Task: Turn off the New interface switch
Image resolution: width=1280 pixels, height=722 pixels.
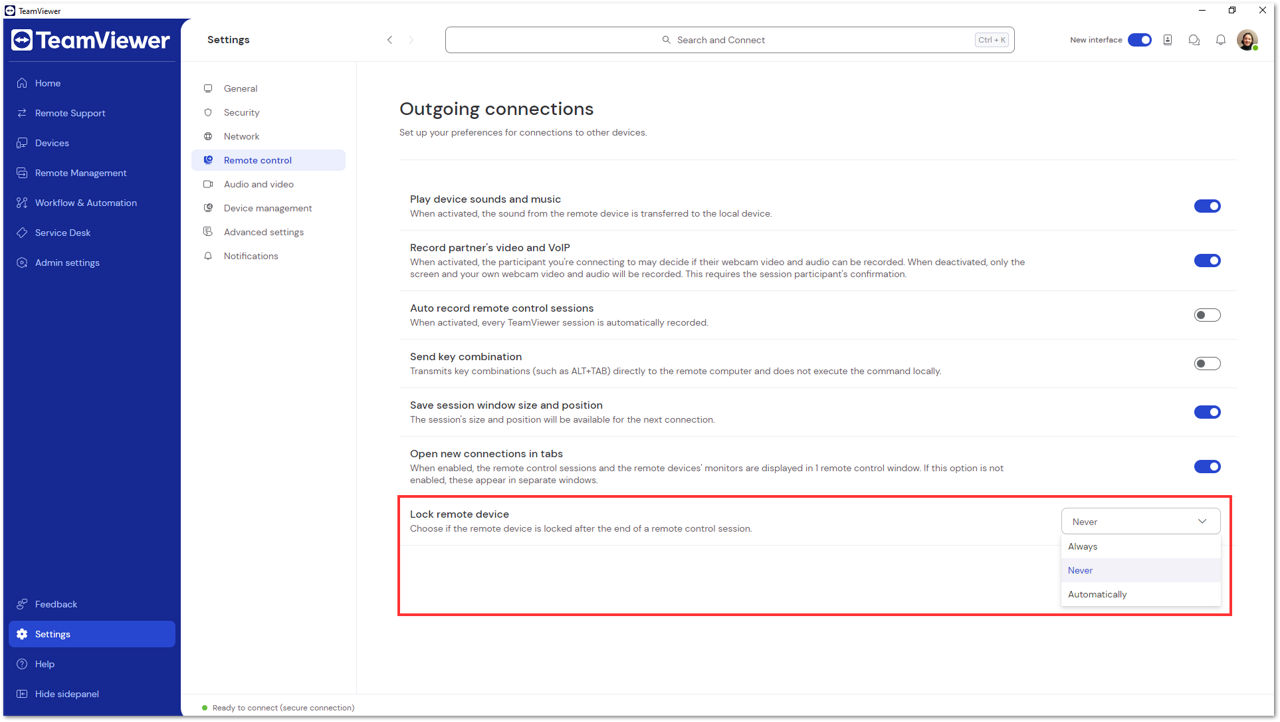Action: coord(1140,40)
